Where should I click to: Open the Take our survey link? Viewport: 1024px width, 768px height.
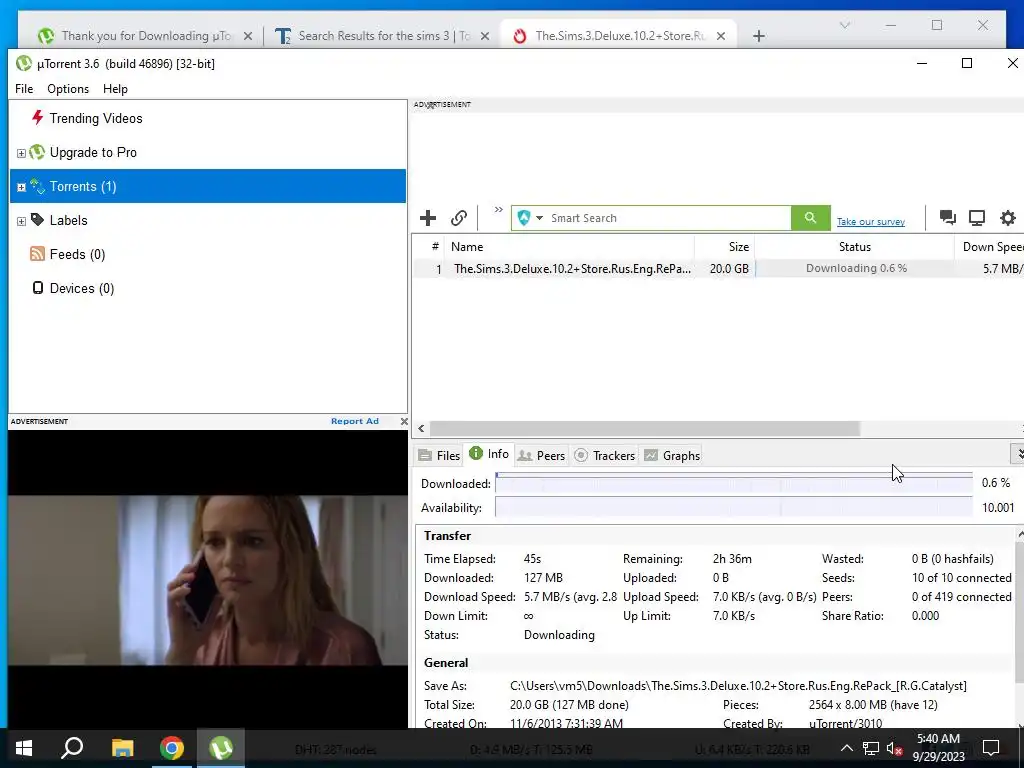[x=871, y=221]
